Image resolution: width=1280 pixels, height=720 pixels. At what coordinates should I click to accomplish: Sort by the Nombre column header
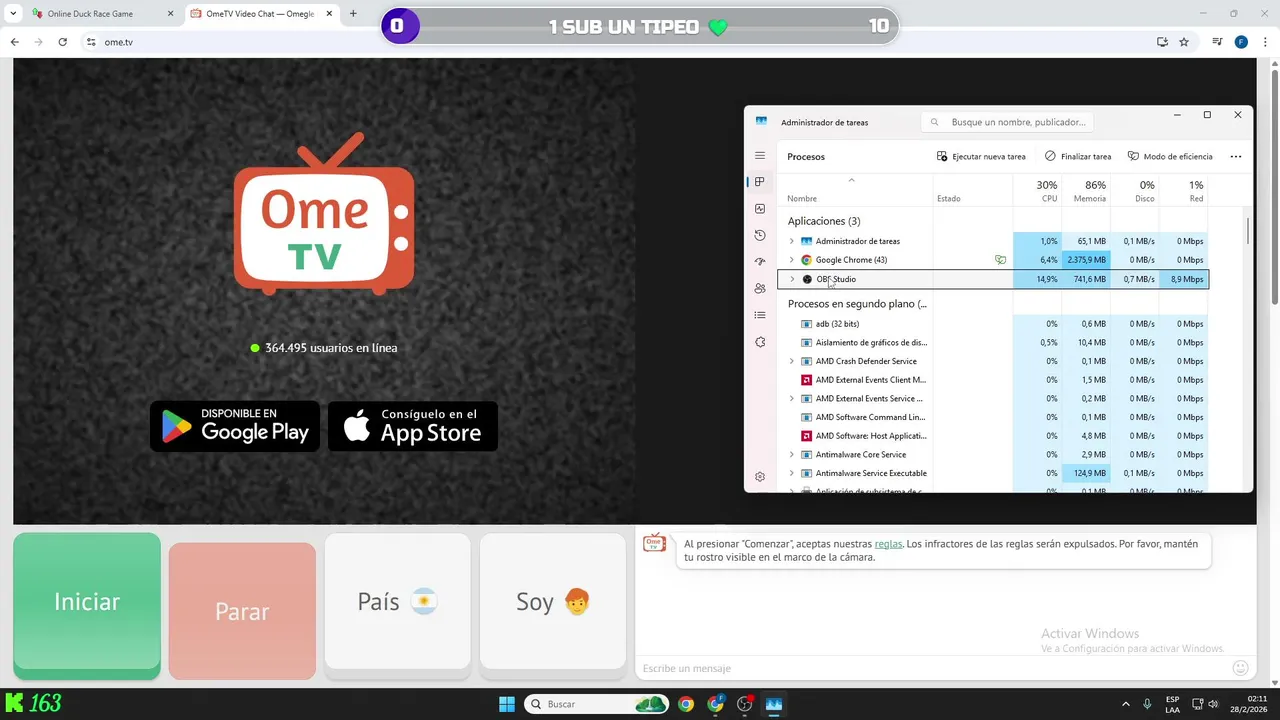tap(855, 191)
